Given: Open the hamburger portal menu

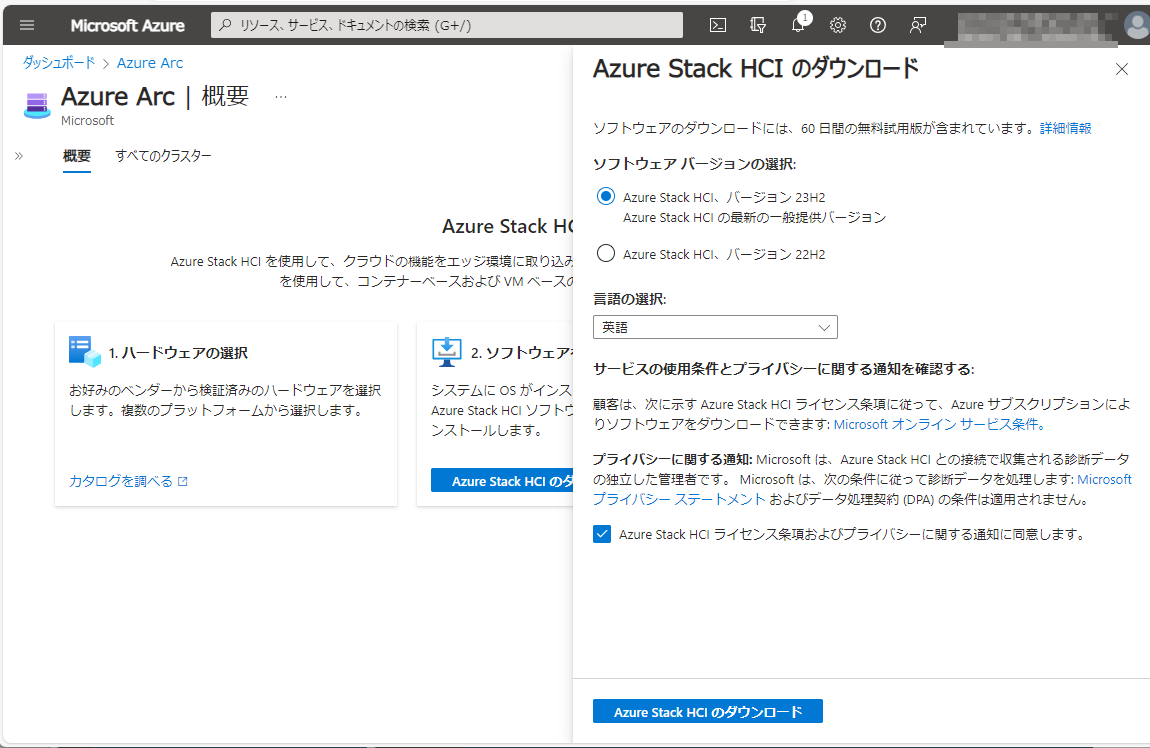Looking at the screenshot, I should (x=27, y=25).
